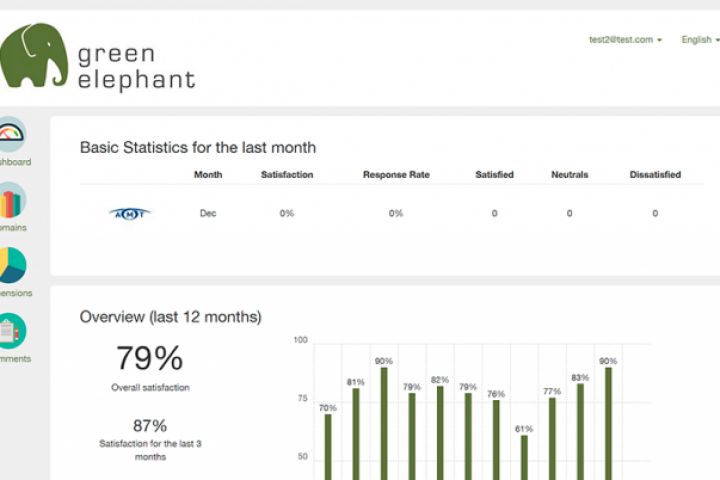Open the Domains bar chart icon
The height and width of the screenshot is (480, 720).
tap(11, 201)
